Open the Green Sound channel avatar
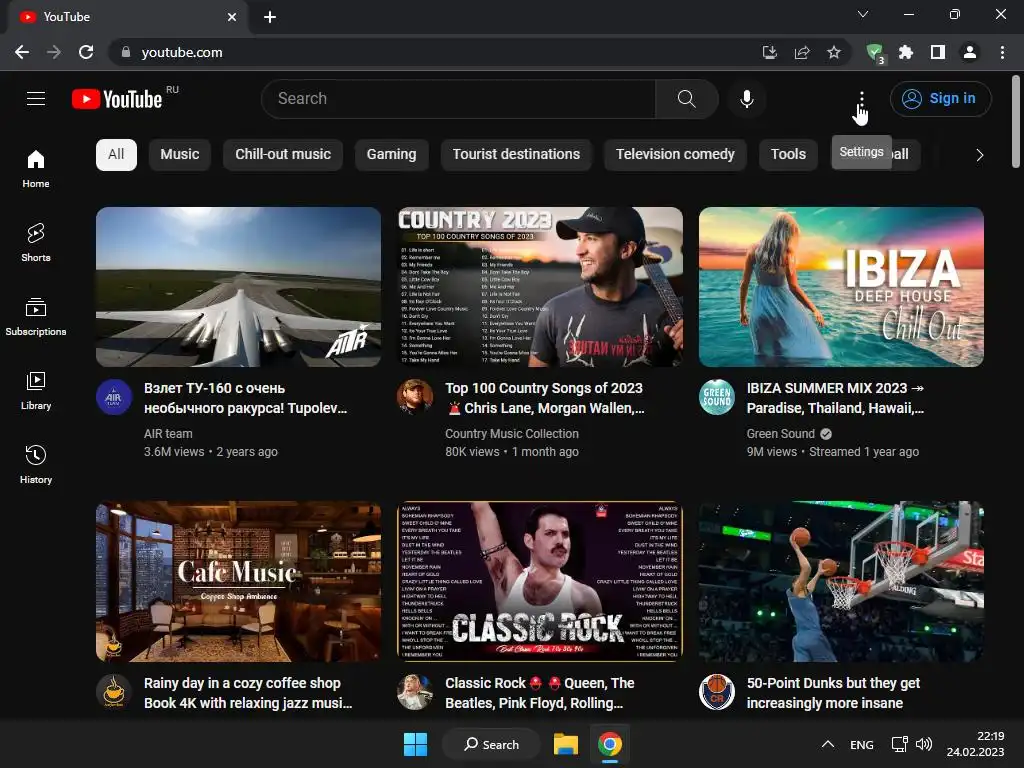 tap(716, 397)
